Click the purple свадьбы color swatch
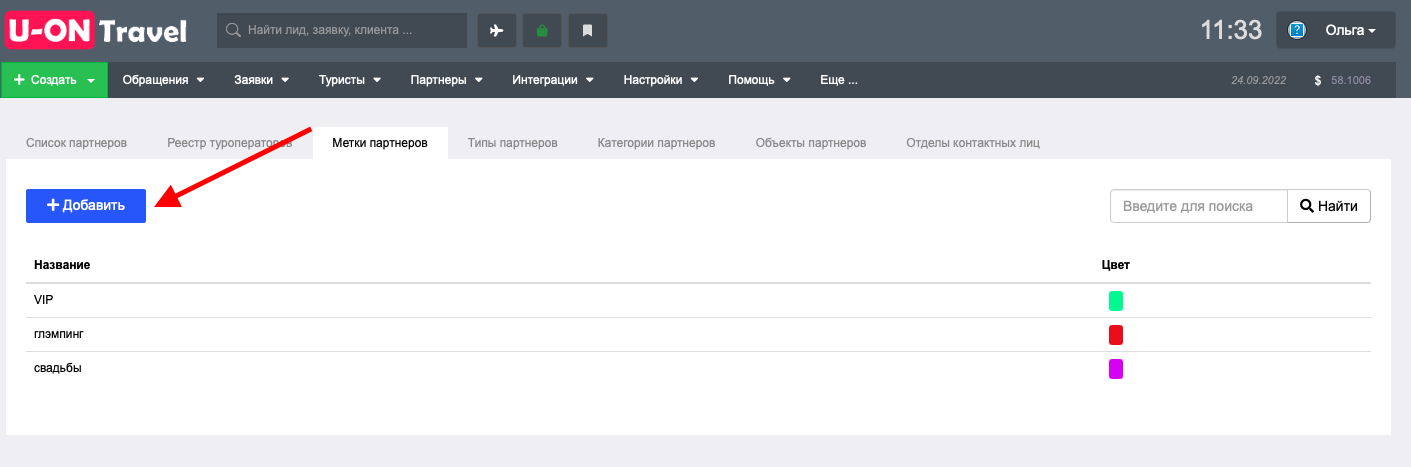The image size is (1411, 467). 1116,369
